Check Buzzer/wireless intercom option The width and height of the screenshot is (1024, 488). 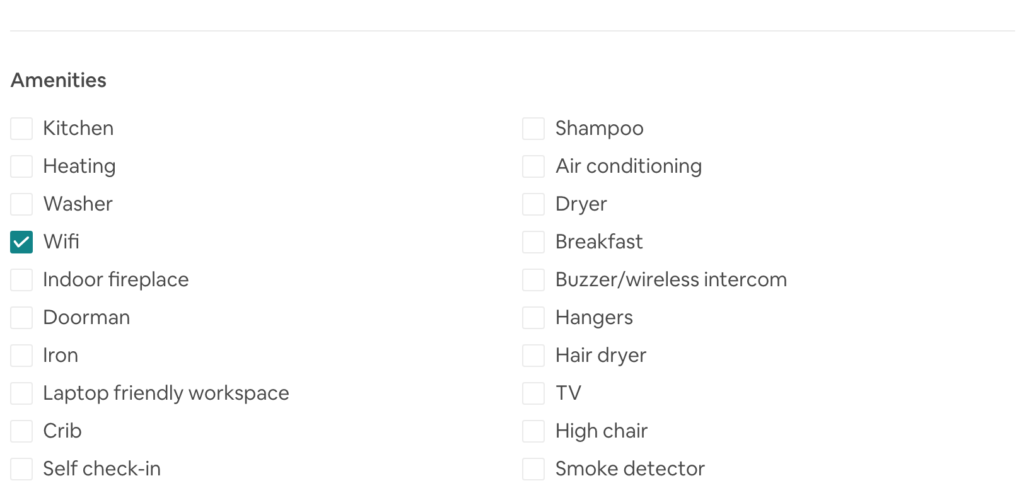pos(534,280)
